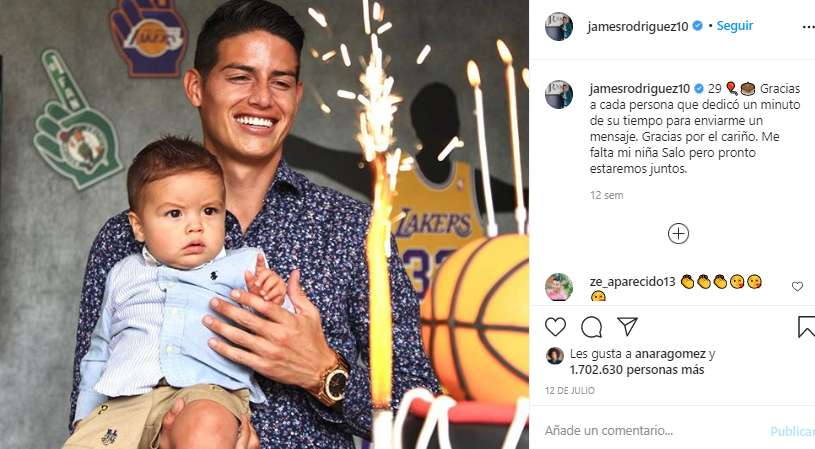Open the three-dot options menu

pyautogui.click(x=808, y=27)
